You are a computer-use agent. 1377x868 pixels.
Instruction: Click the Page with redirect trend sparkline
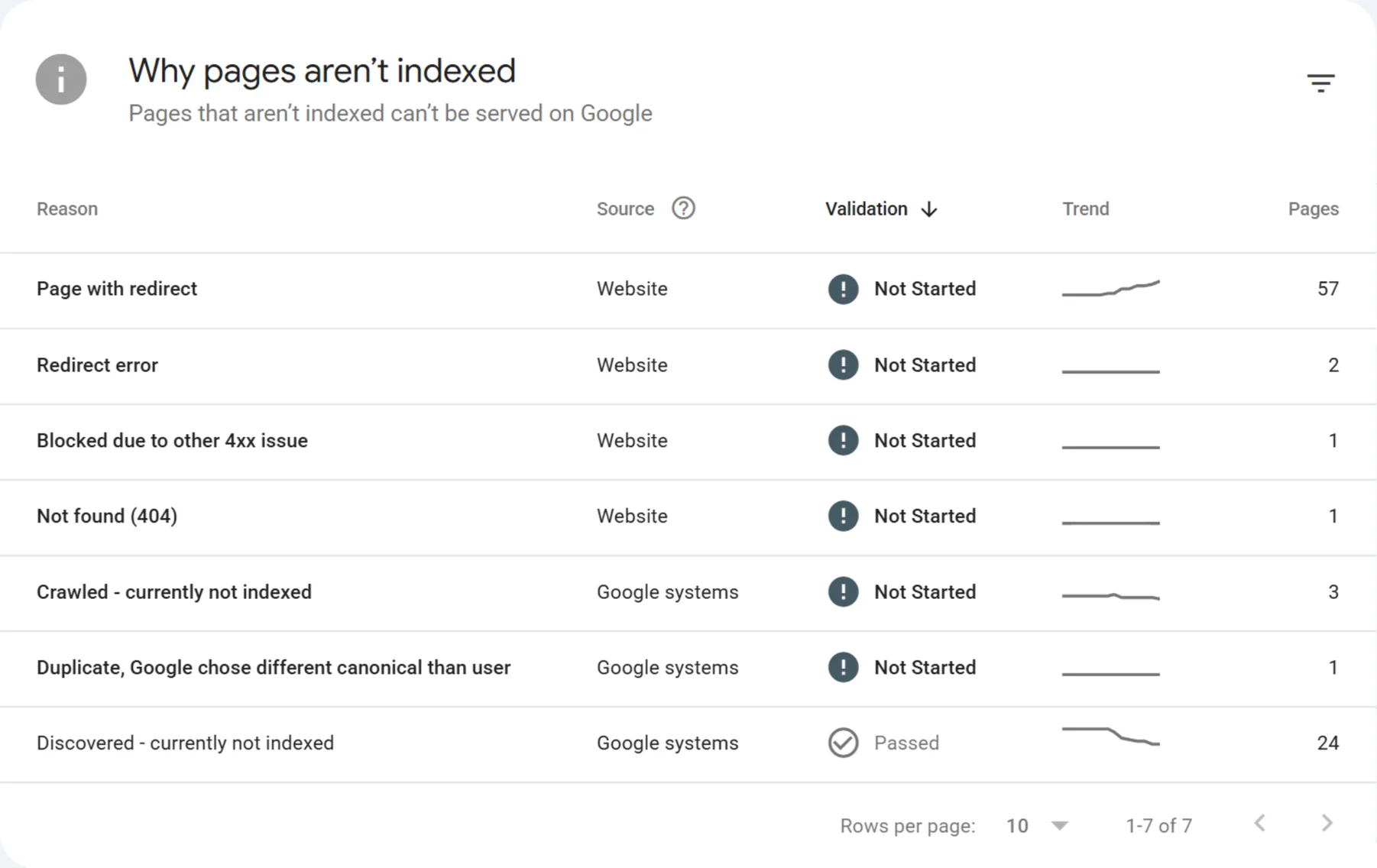1110,288
